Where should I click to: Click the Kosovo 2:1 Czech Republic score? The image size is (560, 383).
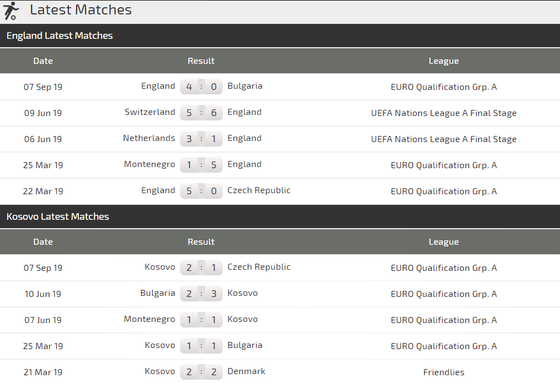(201, 267)
